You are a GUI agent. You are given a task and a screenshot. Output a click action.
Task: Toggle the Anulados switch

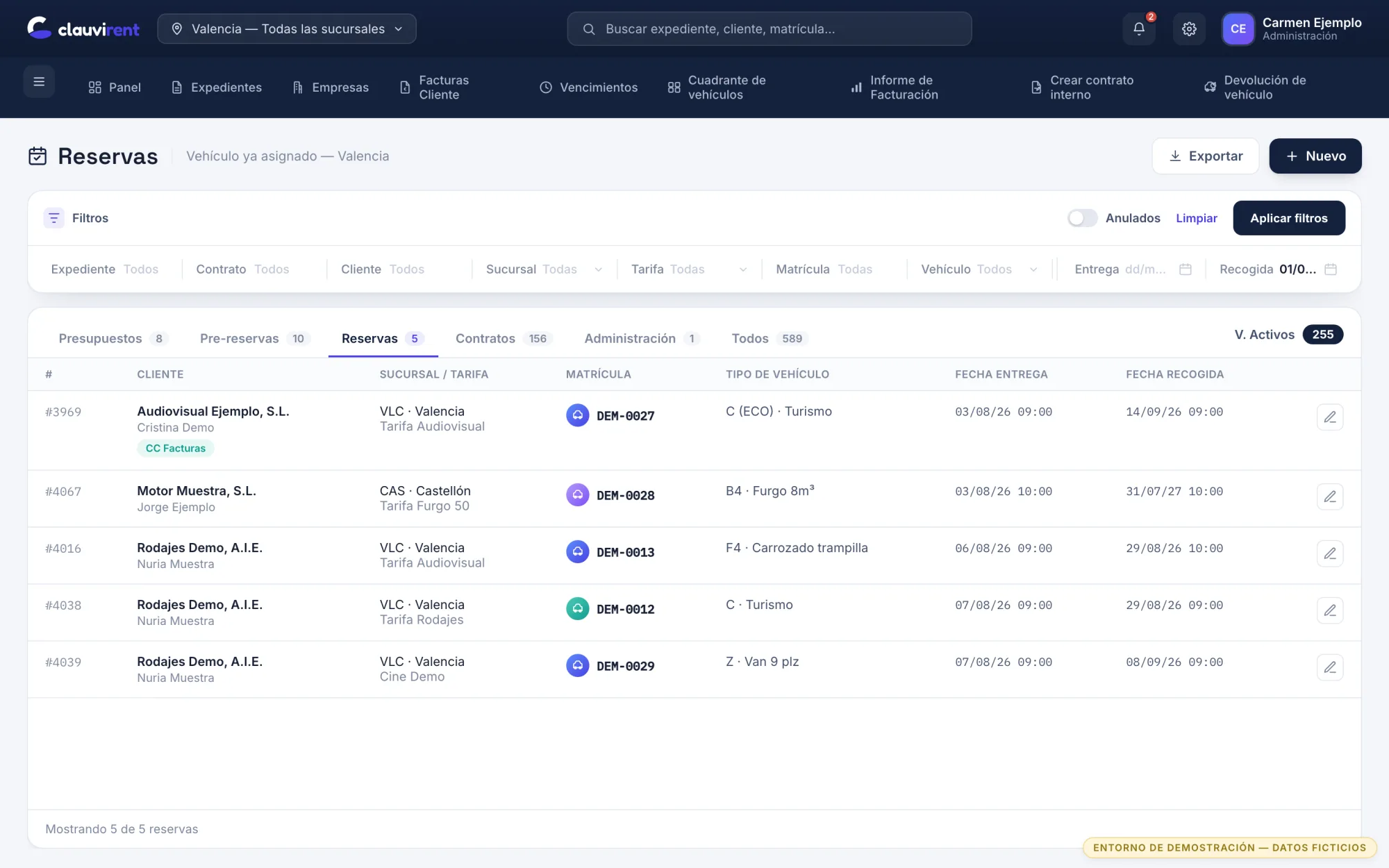(1082, 218)
